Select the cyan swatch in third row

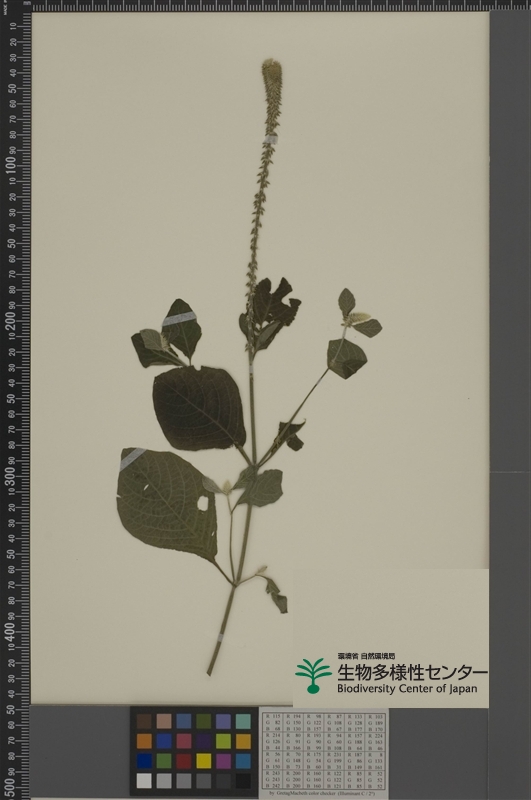point(243,761)
